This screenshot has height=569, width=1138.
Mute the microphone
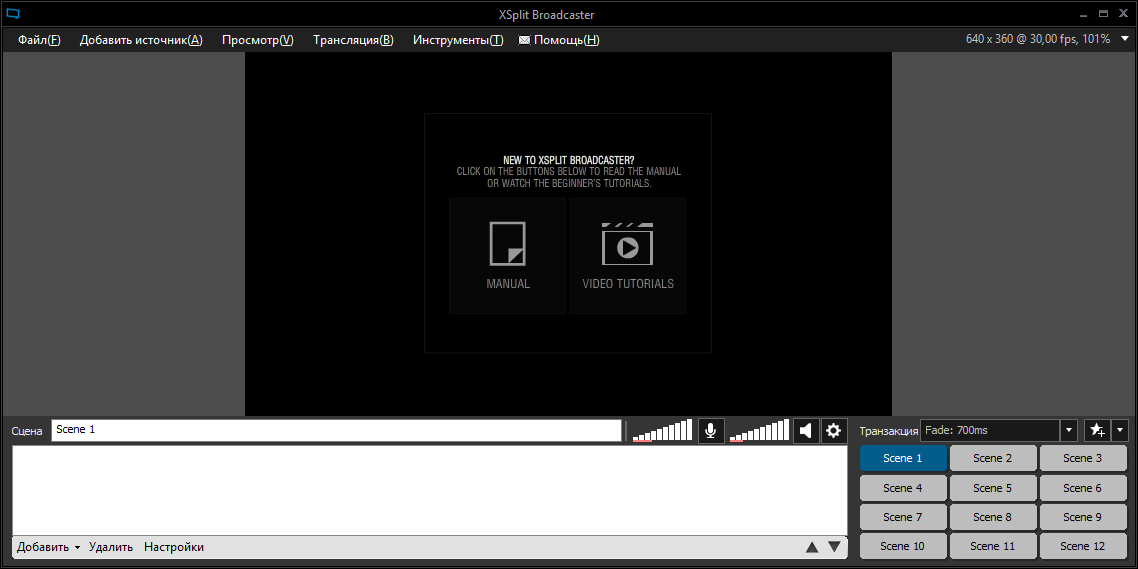point(711,430)
